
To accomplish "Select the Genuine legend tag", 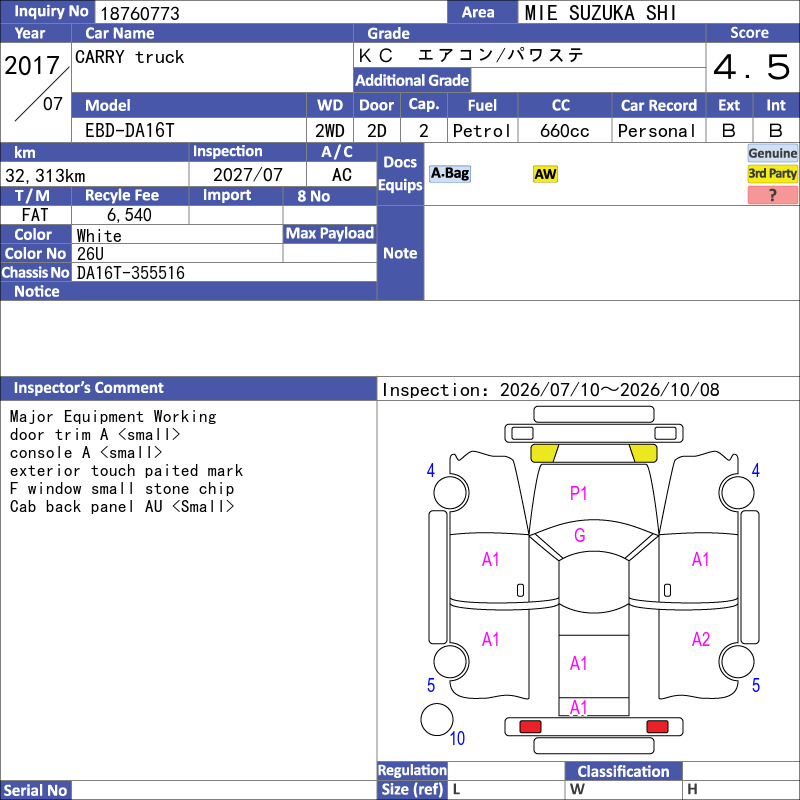I will click(772, 153).
